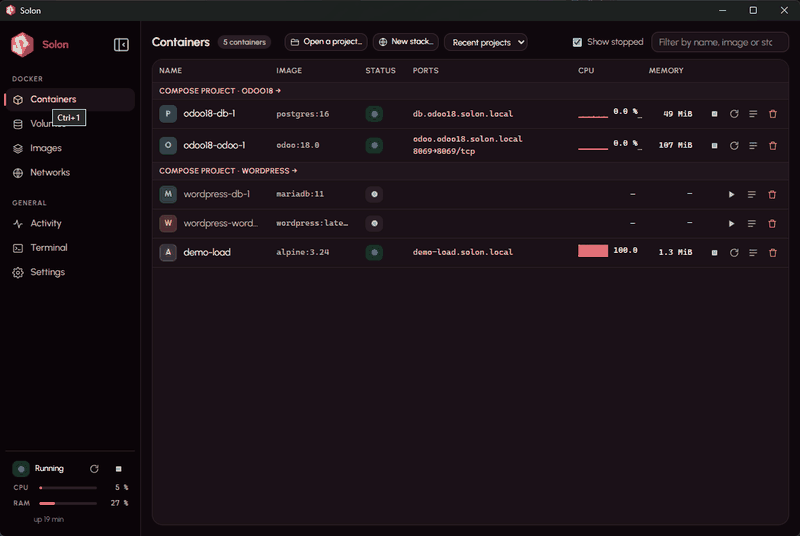Viewport: 800px width, 536px height.
Task: Open Settings from the sidebar
Action: 47,272
